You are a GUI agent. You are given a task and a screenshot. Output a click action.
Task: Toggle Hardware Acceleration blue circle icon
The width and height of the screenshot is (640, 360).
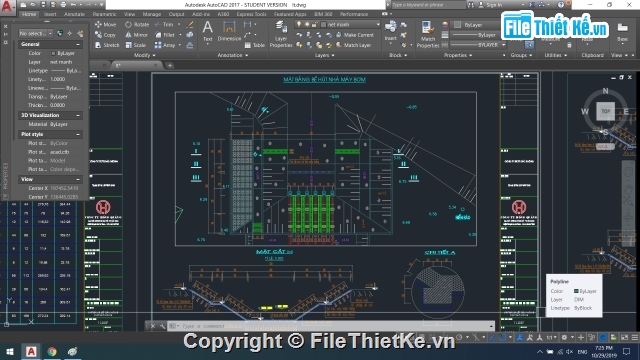tap(603, 338)
